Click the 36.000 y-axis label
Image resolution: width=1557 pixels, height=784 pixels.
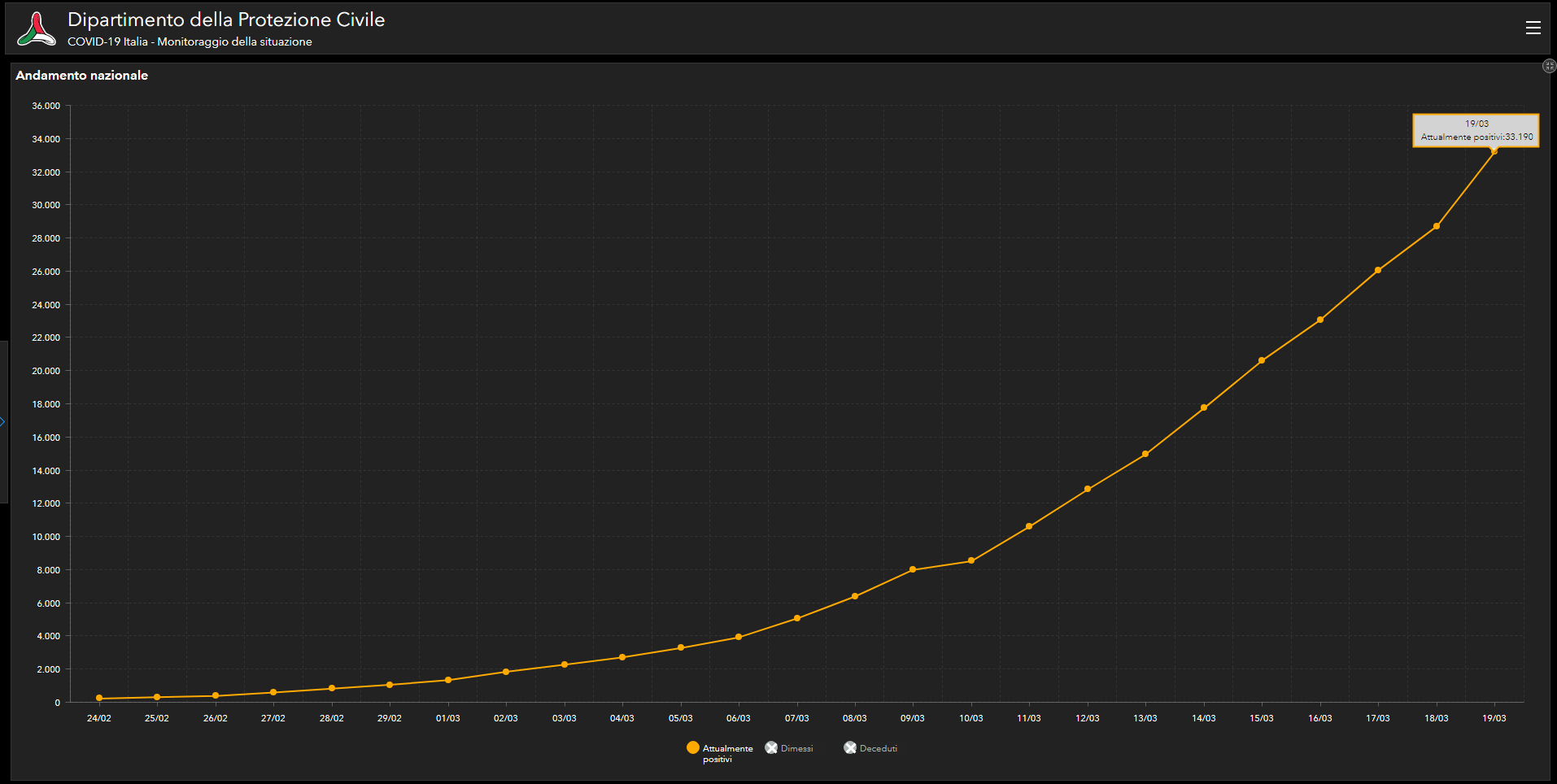(x=46, y=106)
